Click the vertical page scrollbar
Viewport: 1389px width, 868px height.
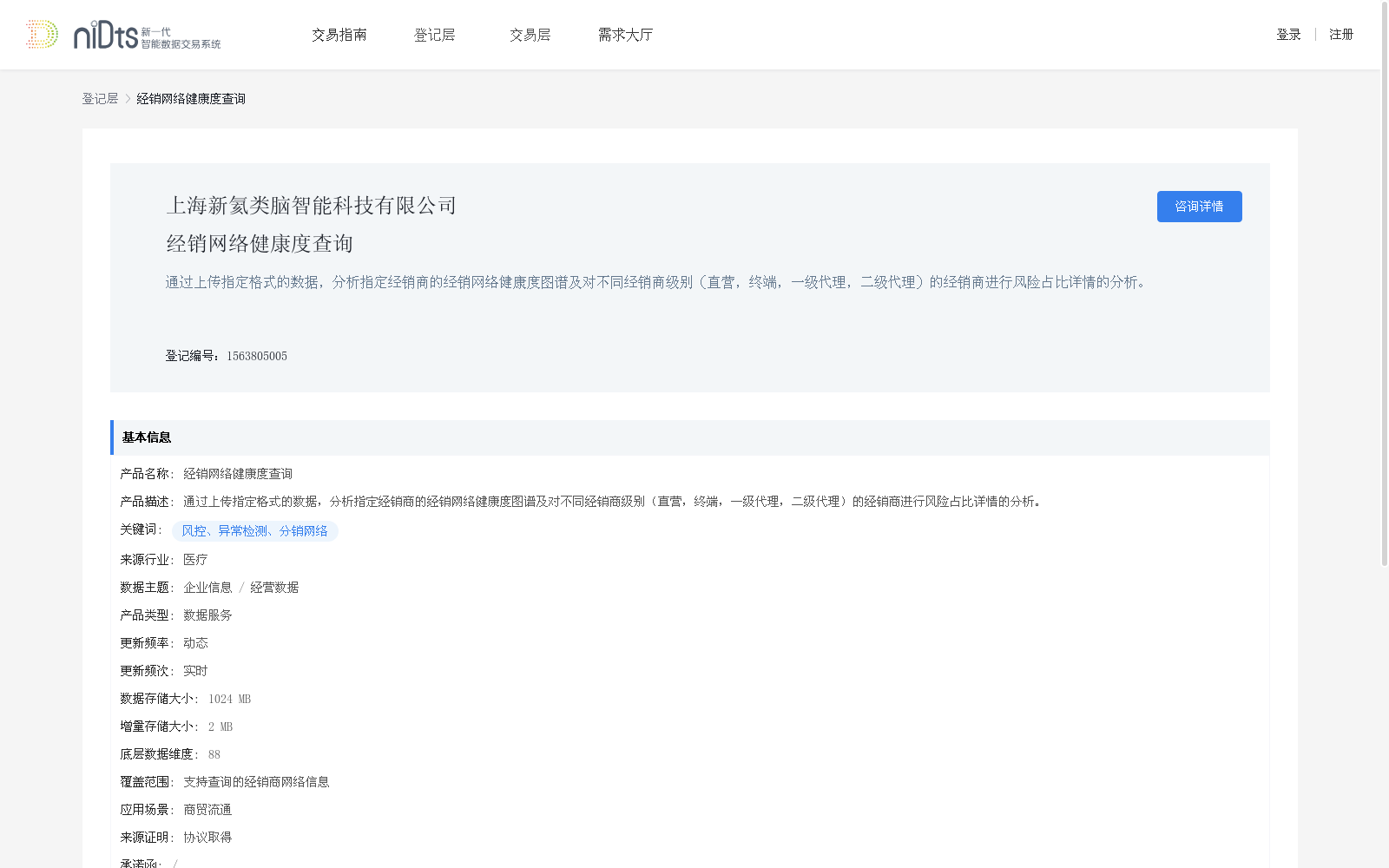[x=1385, y=284]
